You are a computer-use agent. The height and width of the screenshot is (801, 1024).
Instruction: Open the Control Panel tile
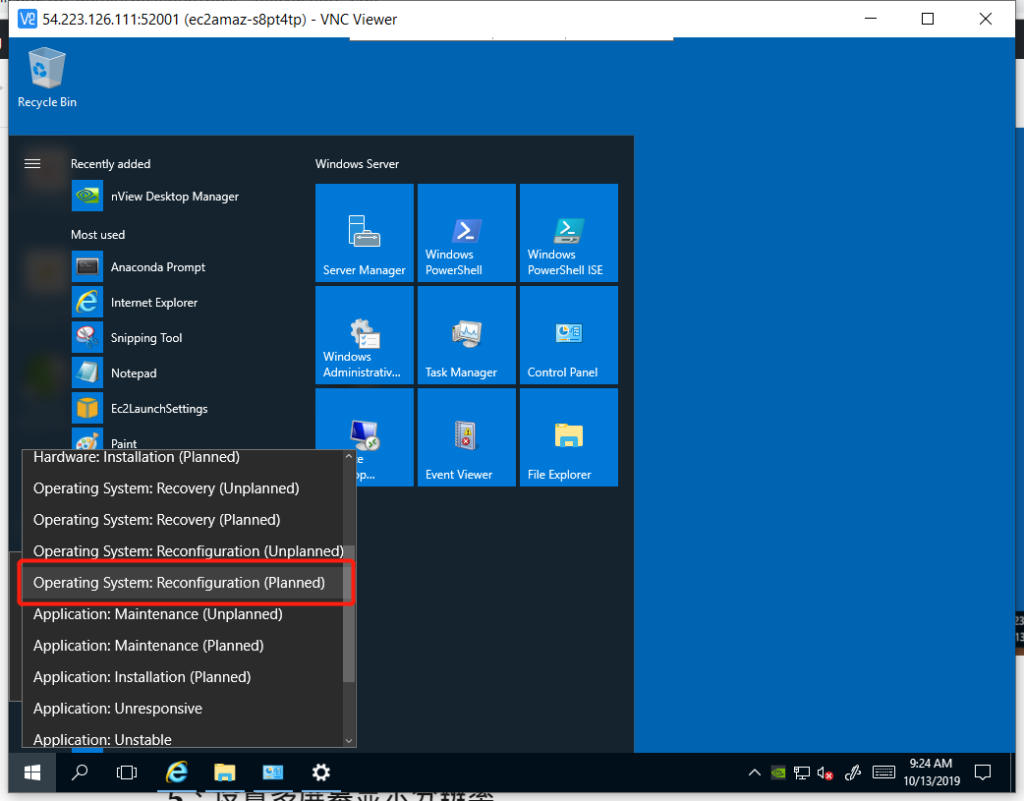tap(568, 335)
